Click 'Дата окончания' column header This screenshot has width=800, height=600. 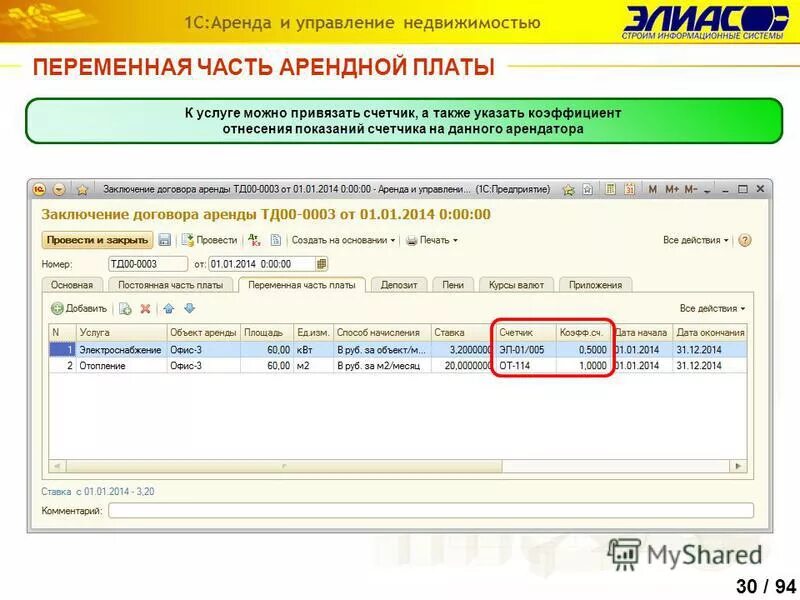click(x=710, y=332)
